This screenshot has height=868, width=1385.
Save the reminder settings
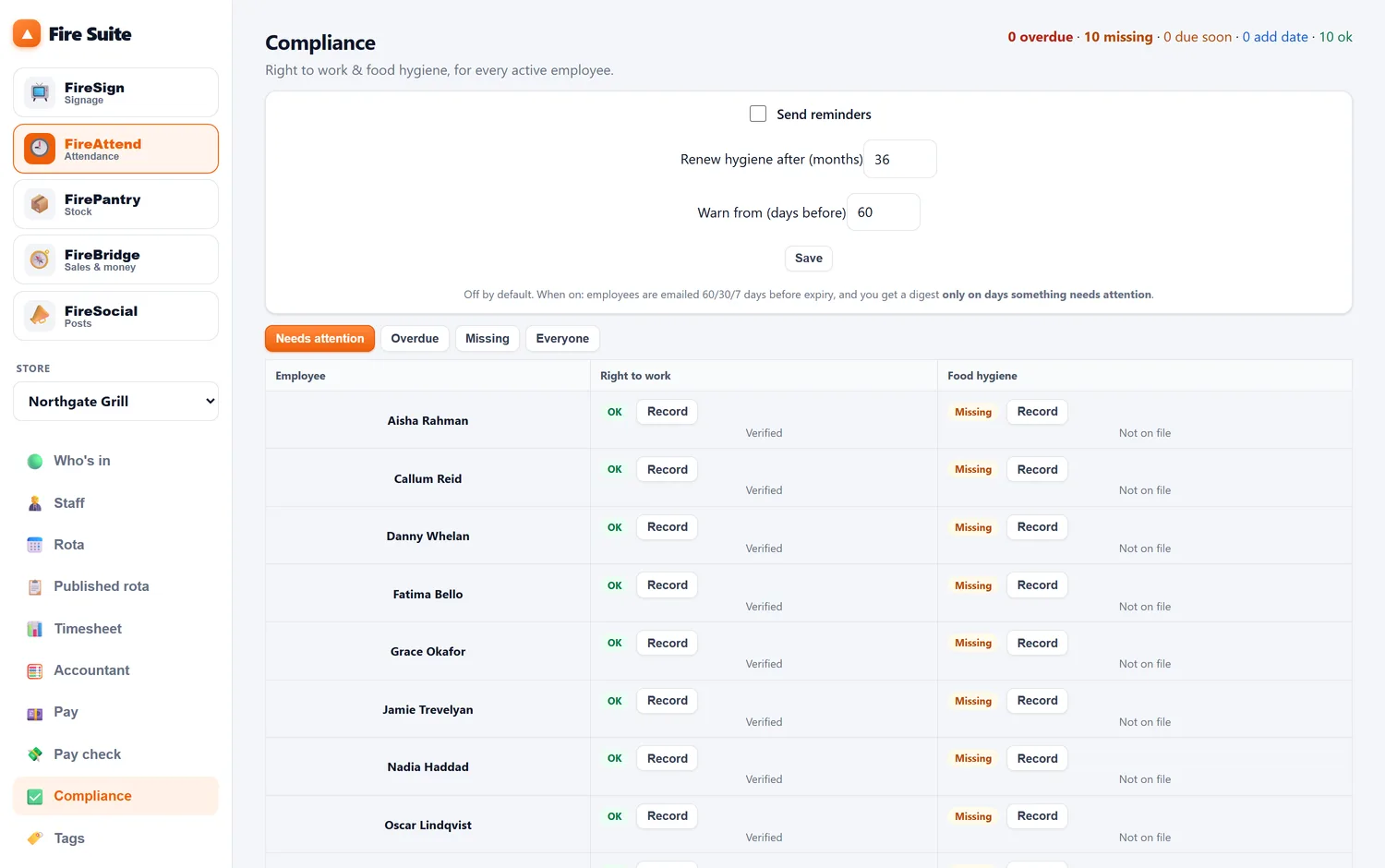(x=809, y=259)
